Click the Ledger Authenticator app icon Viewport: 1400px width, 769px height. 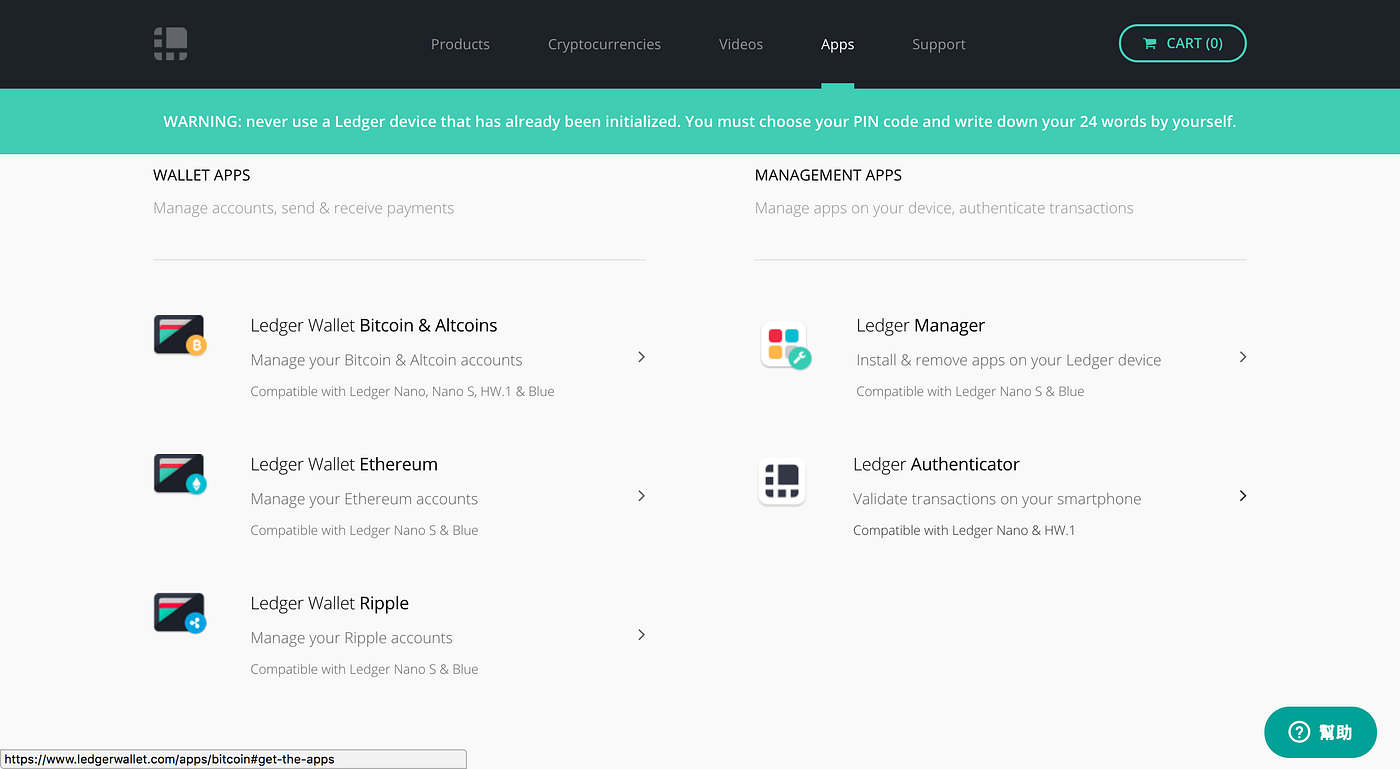click(x=782, y=481)
